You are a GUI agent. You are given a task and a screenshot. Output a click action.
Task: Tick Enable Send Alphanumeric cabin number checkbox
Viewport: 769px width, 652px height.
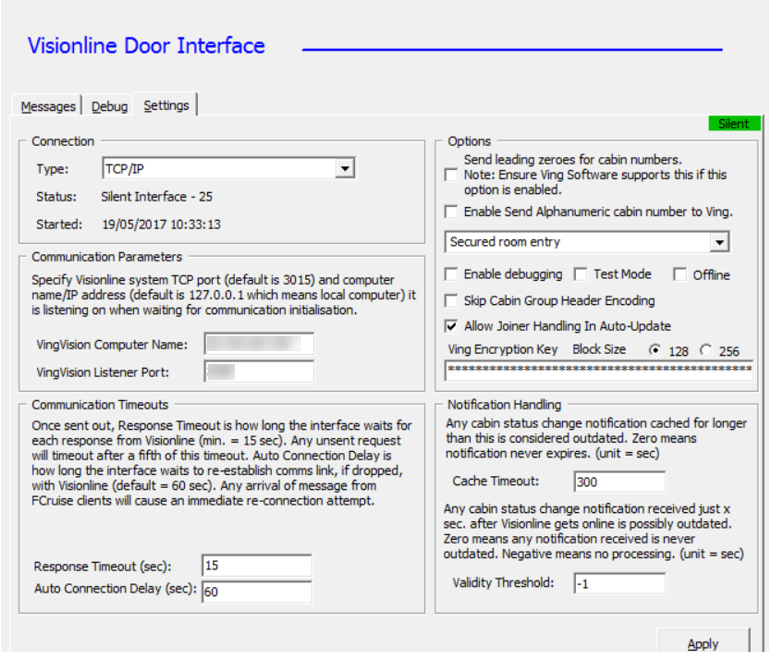click(x=451, y=211)
